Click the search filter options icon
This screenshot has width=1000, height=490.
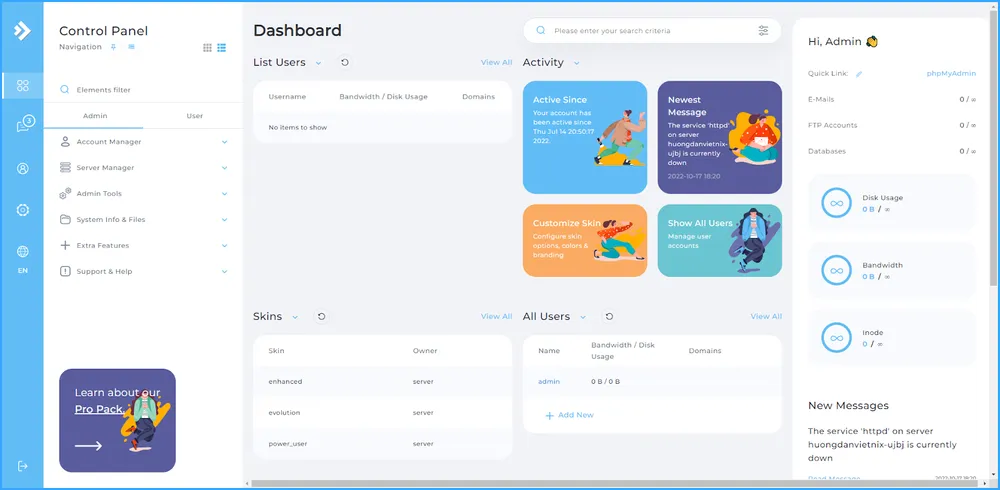763,31
